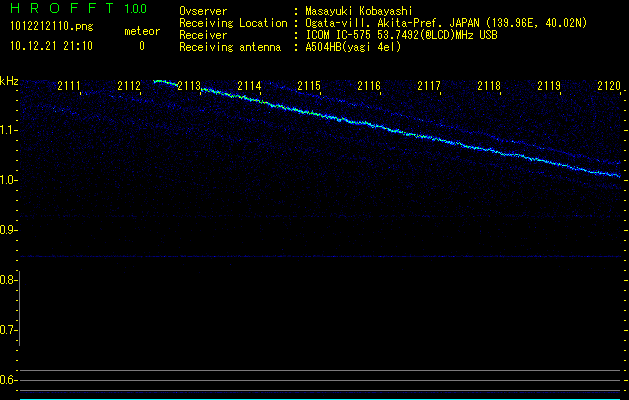Click the Ovserver field label
This screenshot has width=629, height=400.
(203, 11)
